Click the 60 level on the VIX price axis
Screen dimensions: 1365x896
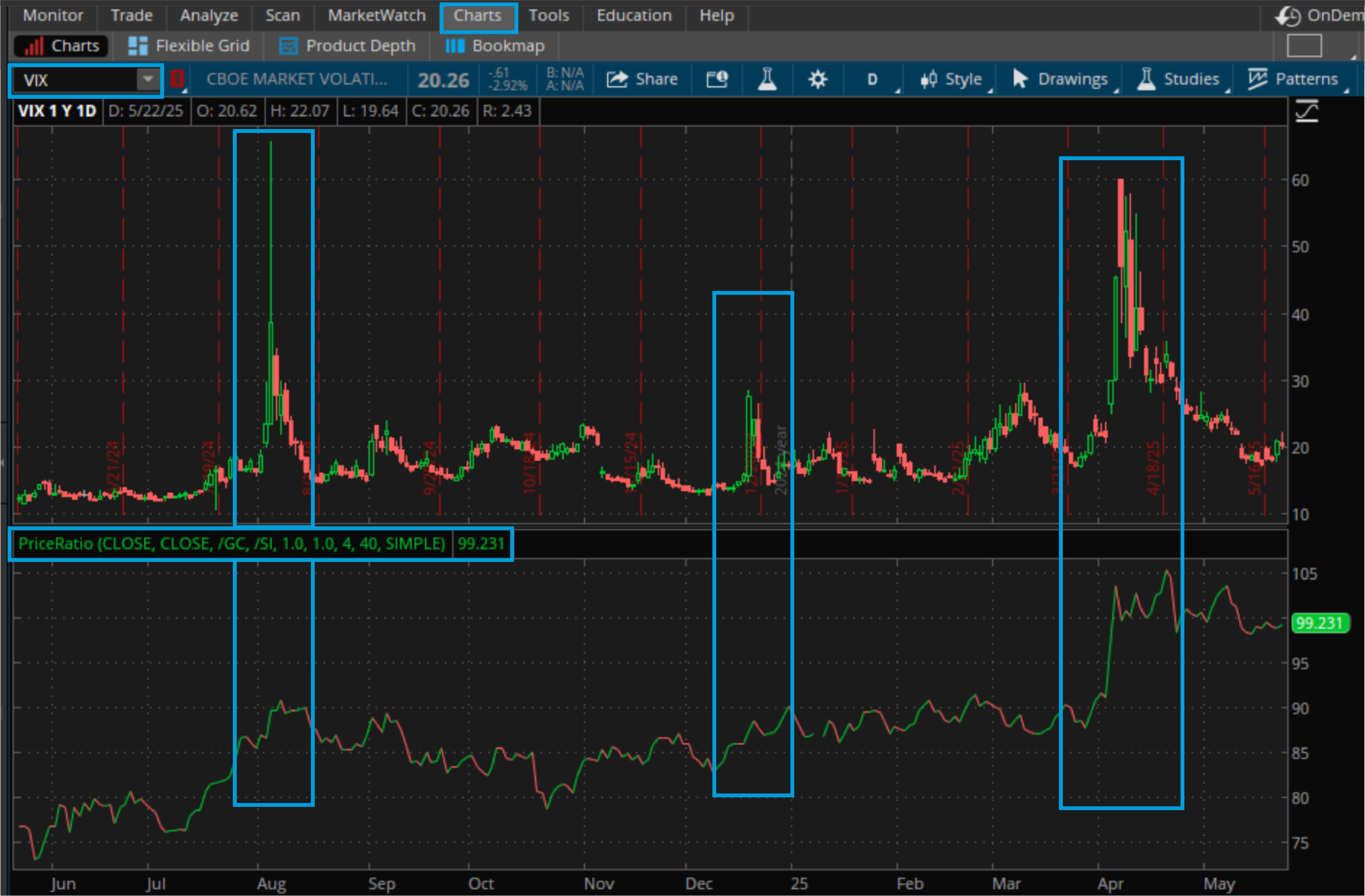[x=1300, y=180]
